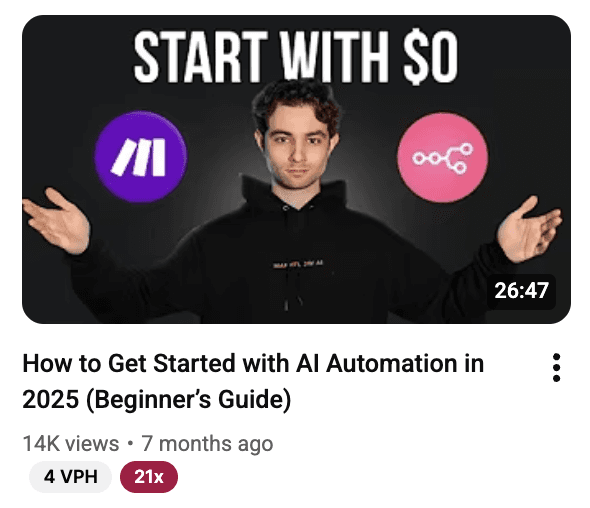Image resolution: width=590 pixels, height=508 pixels.
Task: Click the open hand below the n8n logo
Action: point(529,229)
